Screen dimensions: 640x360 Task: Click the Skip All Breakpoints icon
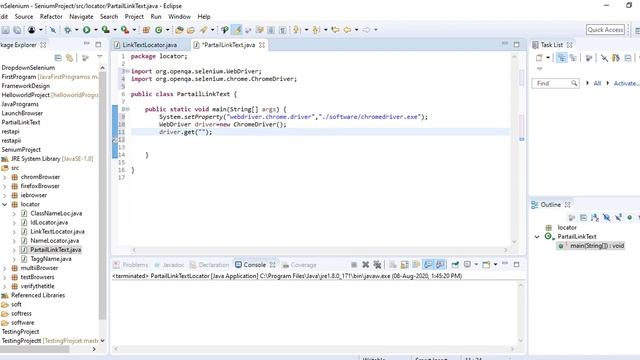click(53, 30)
